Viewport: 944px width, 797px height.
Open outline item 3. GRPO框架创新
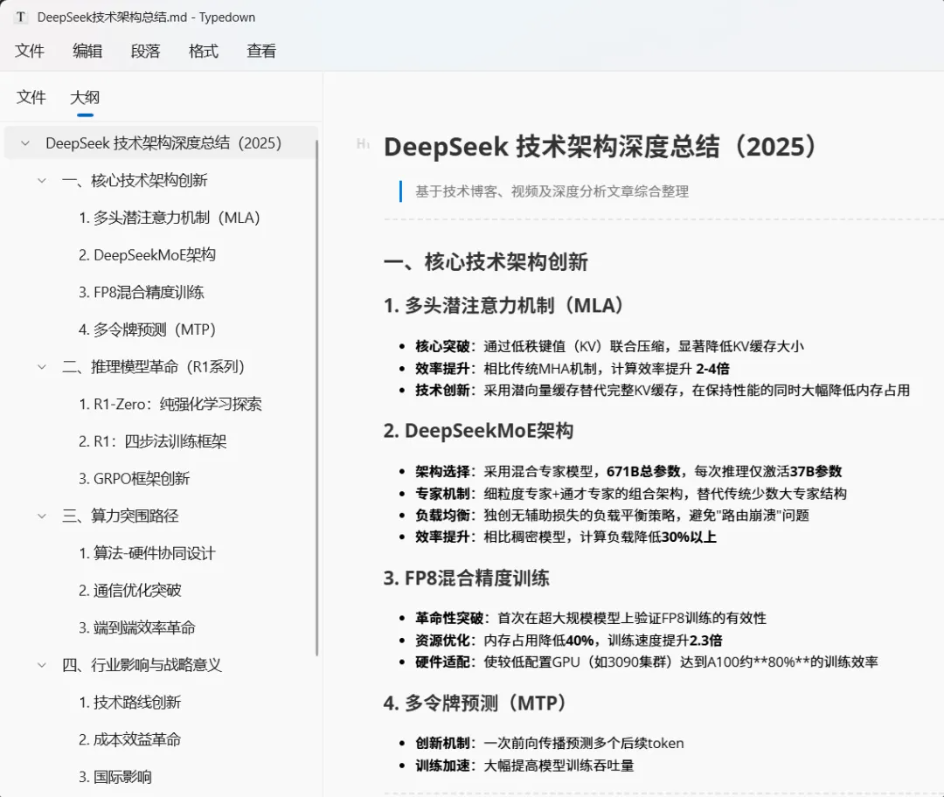click(x=134, y=479)
